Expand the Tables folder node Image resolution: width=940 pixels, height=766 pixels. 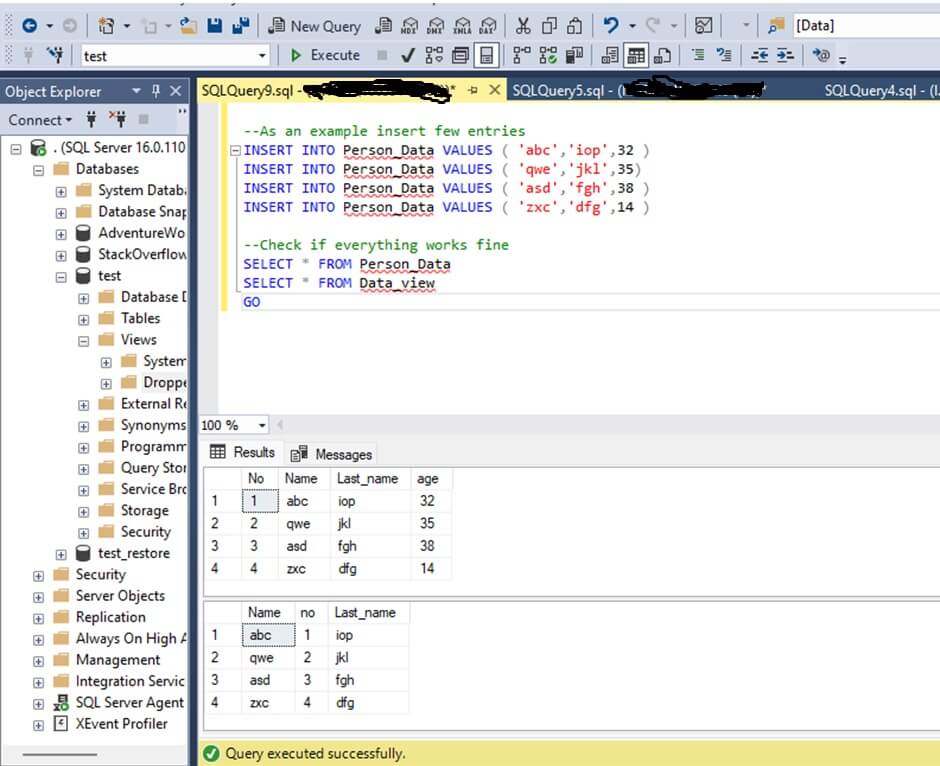pyautogui.click(x=84, y=318)
